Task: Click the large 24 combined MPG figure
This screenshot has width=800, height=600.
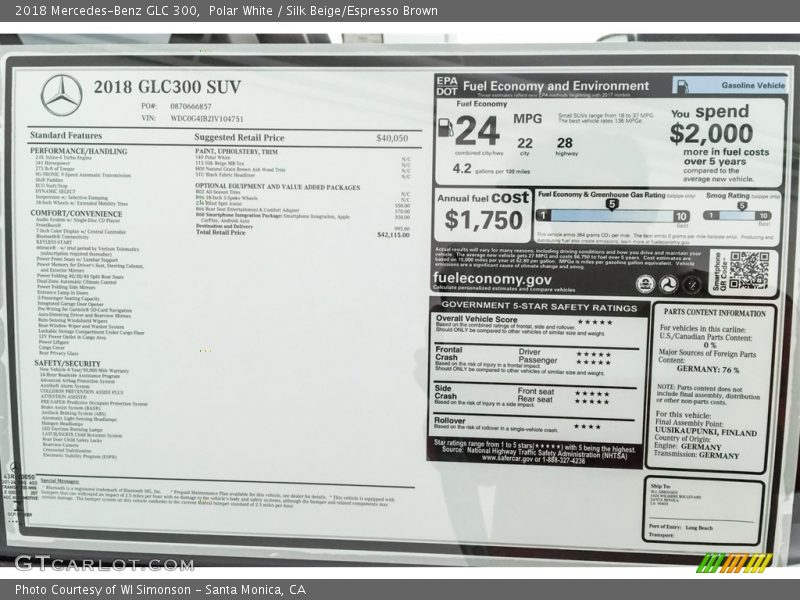Action: (477, 131)
